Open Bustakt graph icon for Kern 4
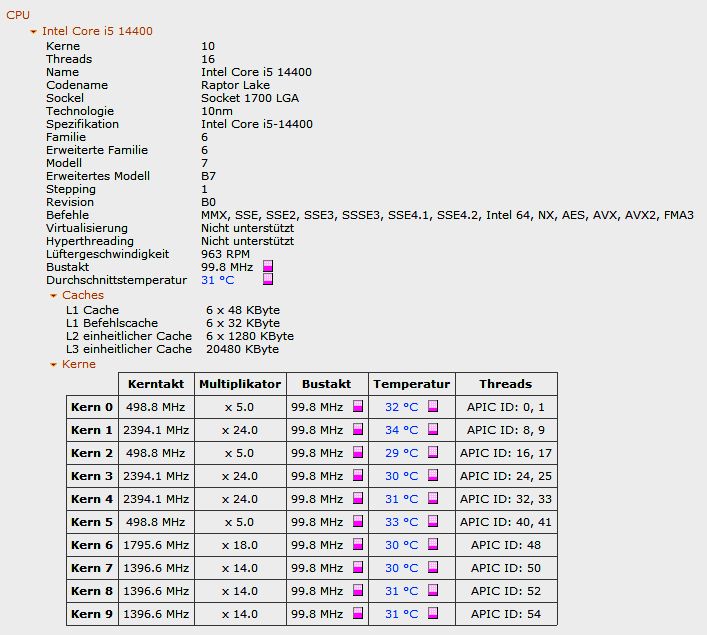Image resolution: width=707 pixels, height=635 pixels. point(358,498)
